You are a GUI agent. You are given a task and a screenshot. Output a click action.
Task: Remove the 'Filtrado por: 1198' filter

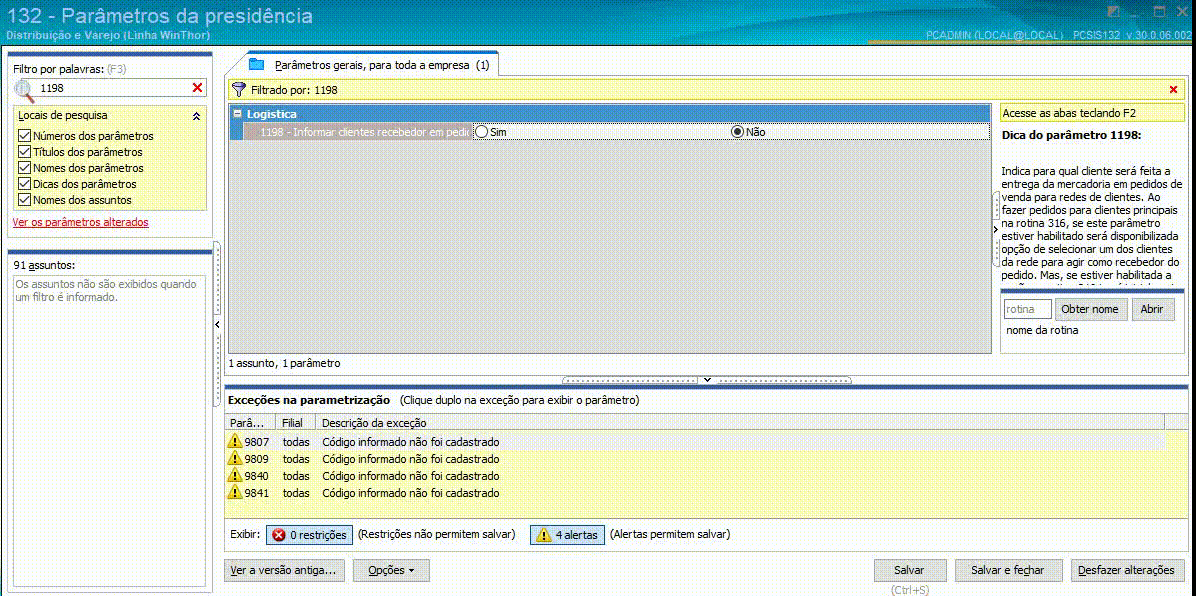point(1173,90)
